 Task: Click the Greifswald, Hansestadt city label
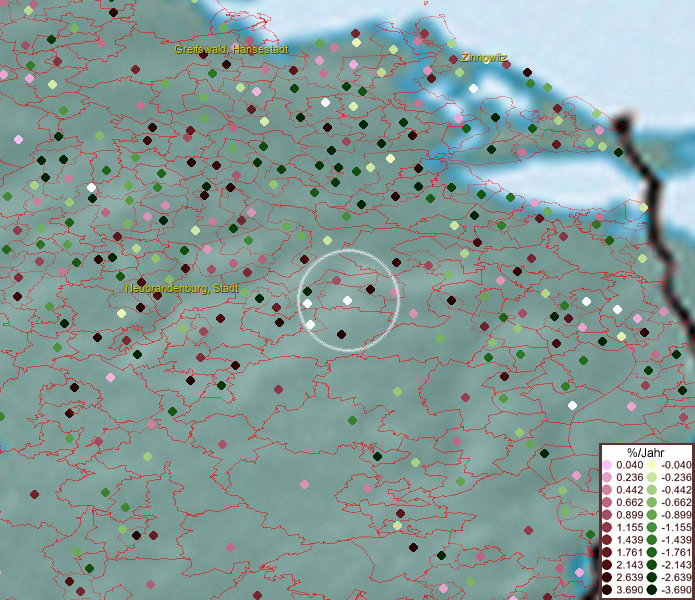point(231,48)
